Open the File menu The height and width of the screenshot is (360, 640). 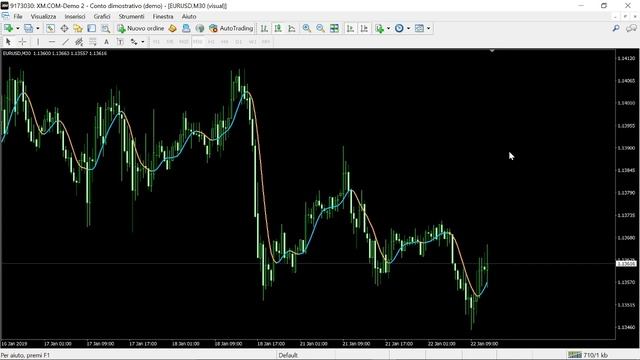pyautogui.click(x=18, y=16)
